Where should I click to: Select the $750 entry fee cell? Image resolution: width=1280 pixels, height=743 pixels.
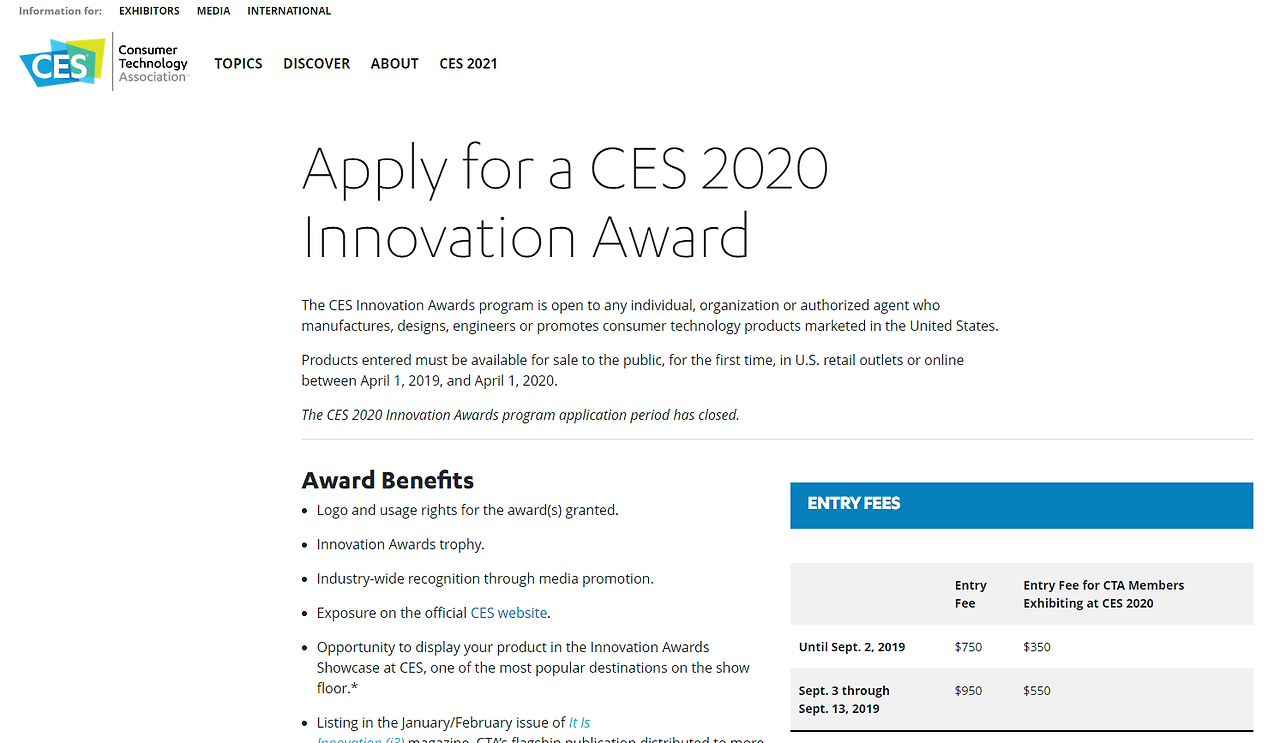pos(968,647)
